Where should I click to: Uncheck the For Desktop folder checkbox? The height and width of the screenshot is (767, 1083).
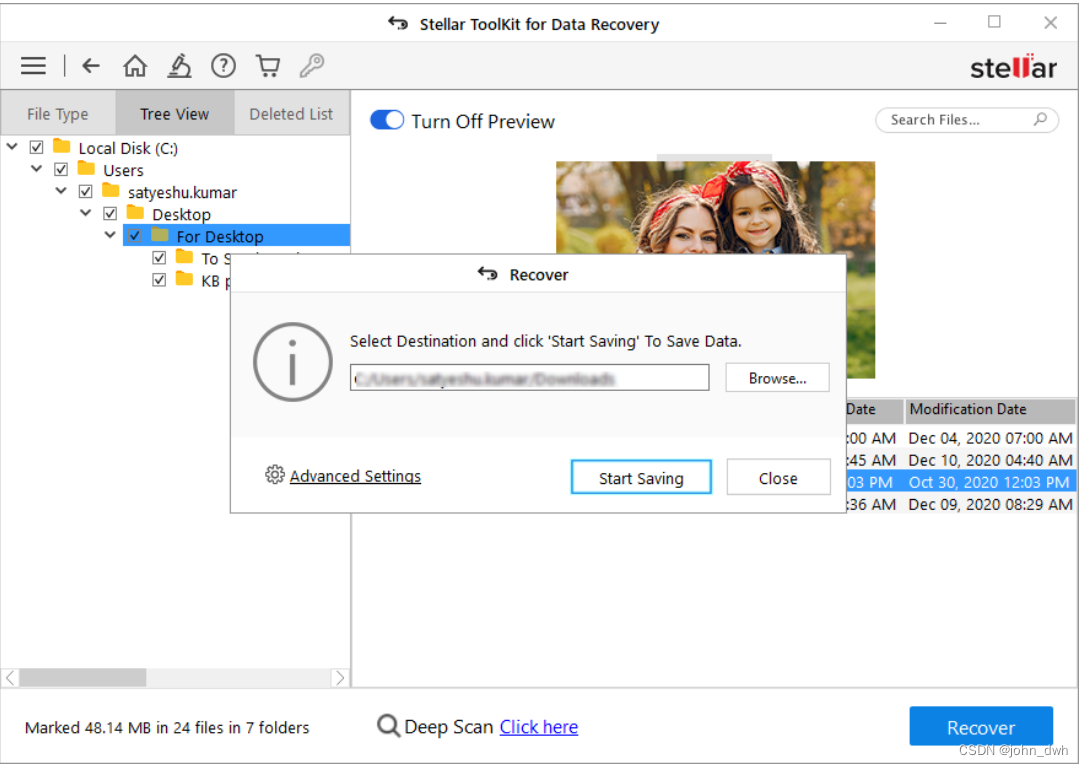[x=134, y=235]
